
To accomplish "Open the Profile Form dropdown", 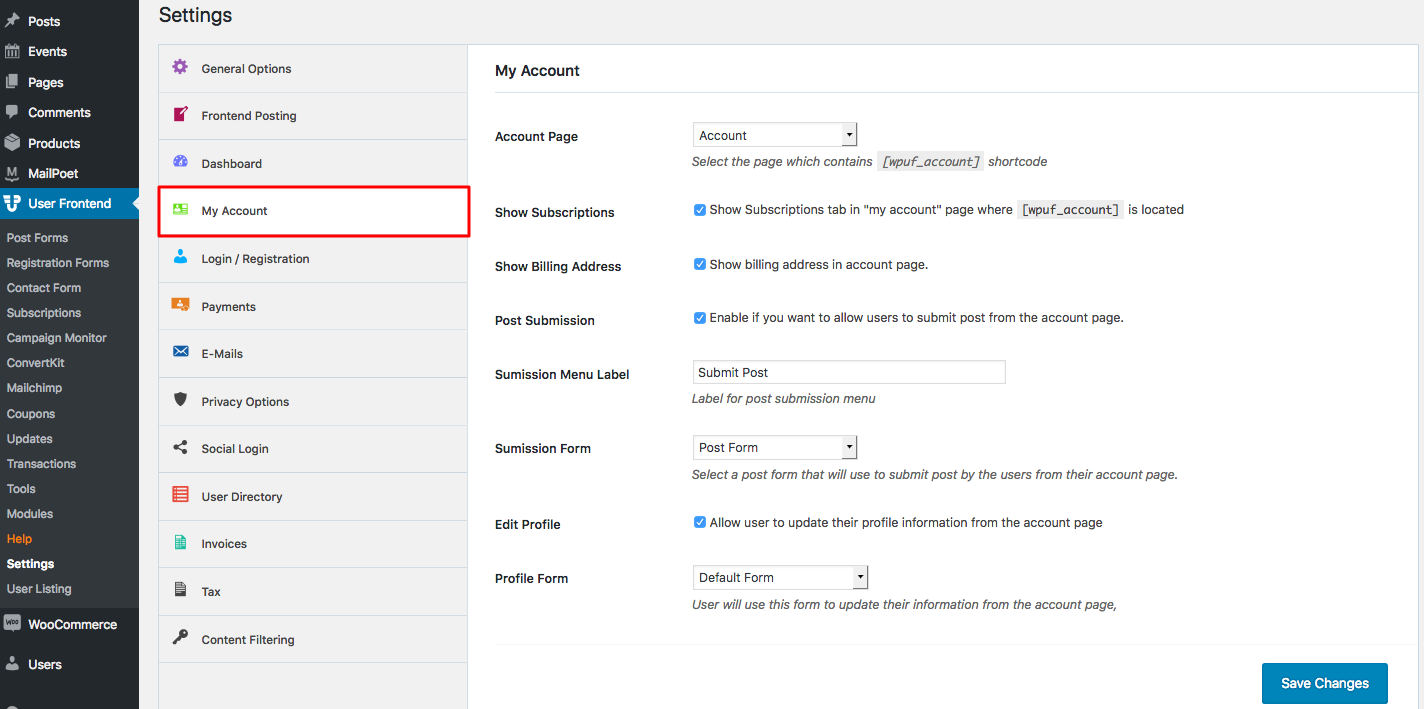I will coord(780,577).
